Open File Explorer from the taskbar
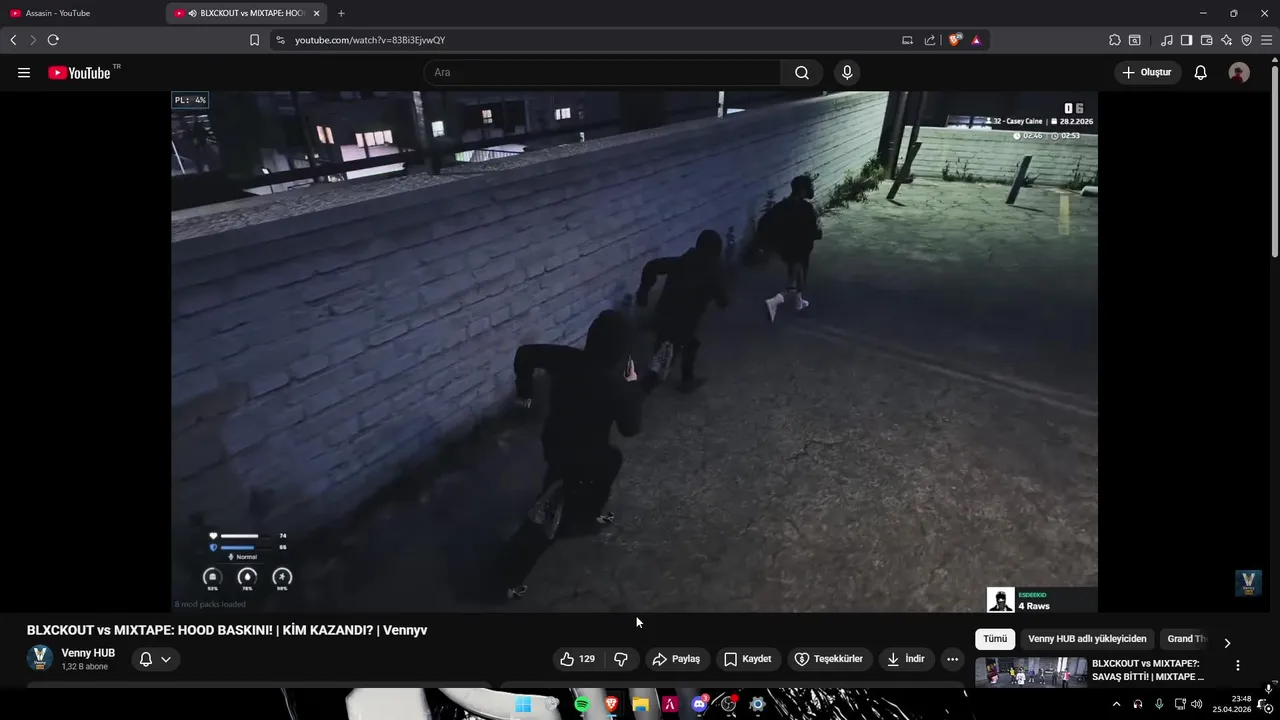This screenshot has width=1280, height=720. pyautogui.click(x=640, y=704)
